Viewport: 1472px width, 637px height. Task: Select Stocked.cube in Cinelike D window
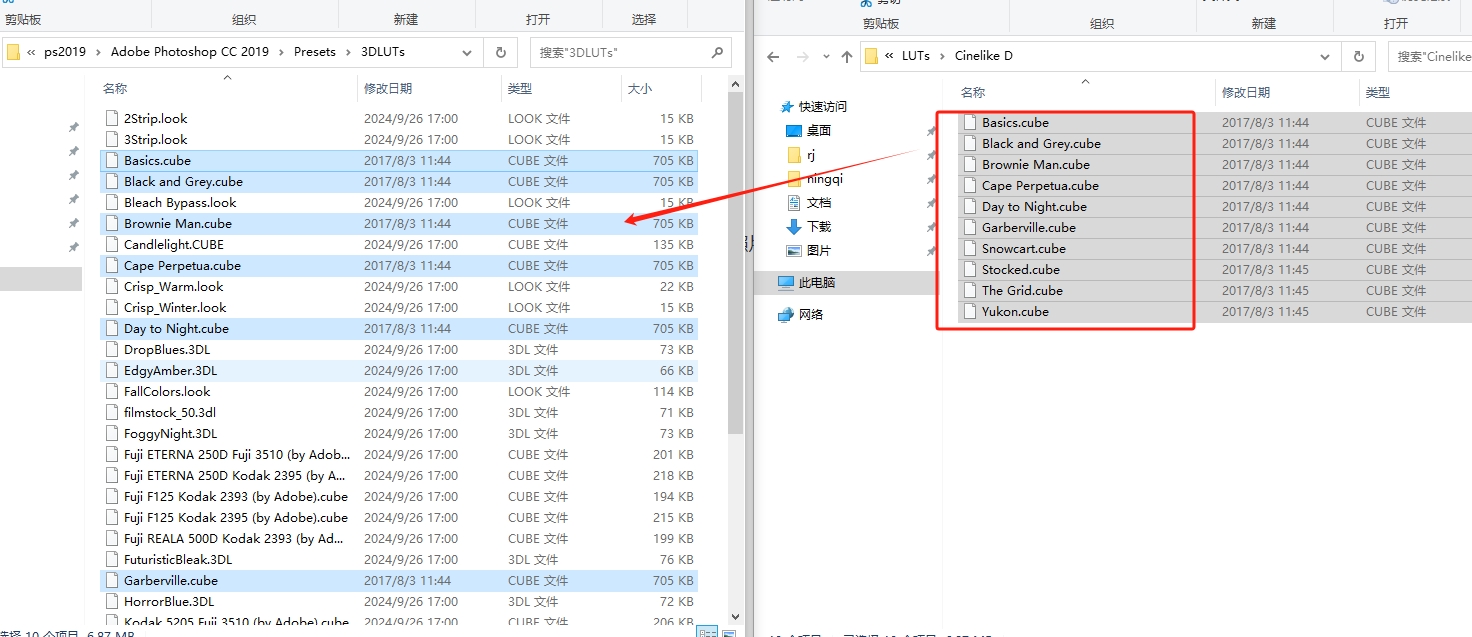tap(1214, 269)
